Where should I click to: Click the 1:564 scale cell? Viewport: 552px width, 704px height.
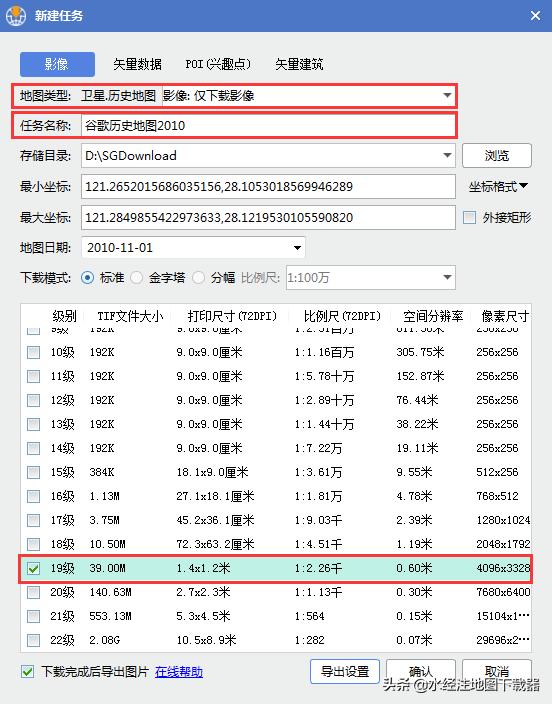click(309, 616)
